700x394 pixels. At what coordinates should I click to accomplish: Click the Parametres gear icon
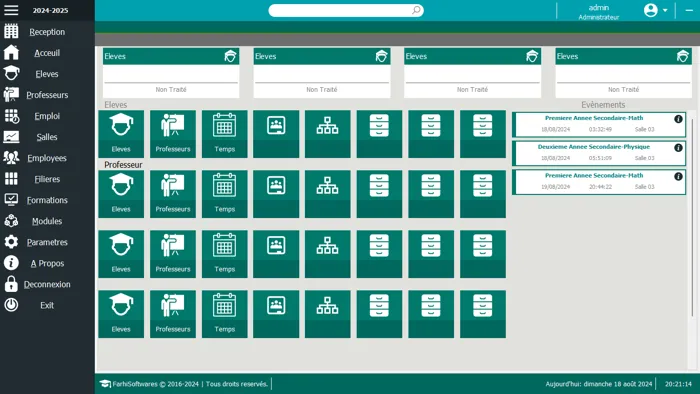11,241
